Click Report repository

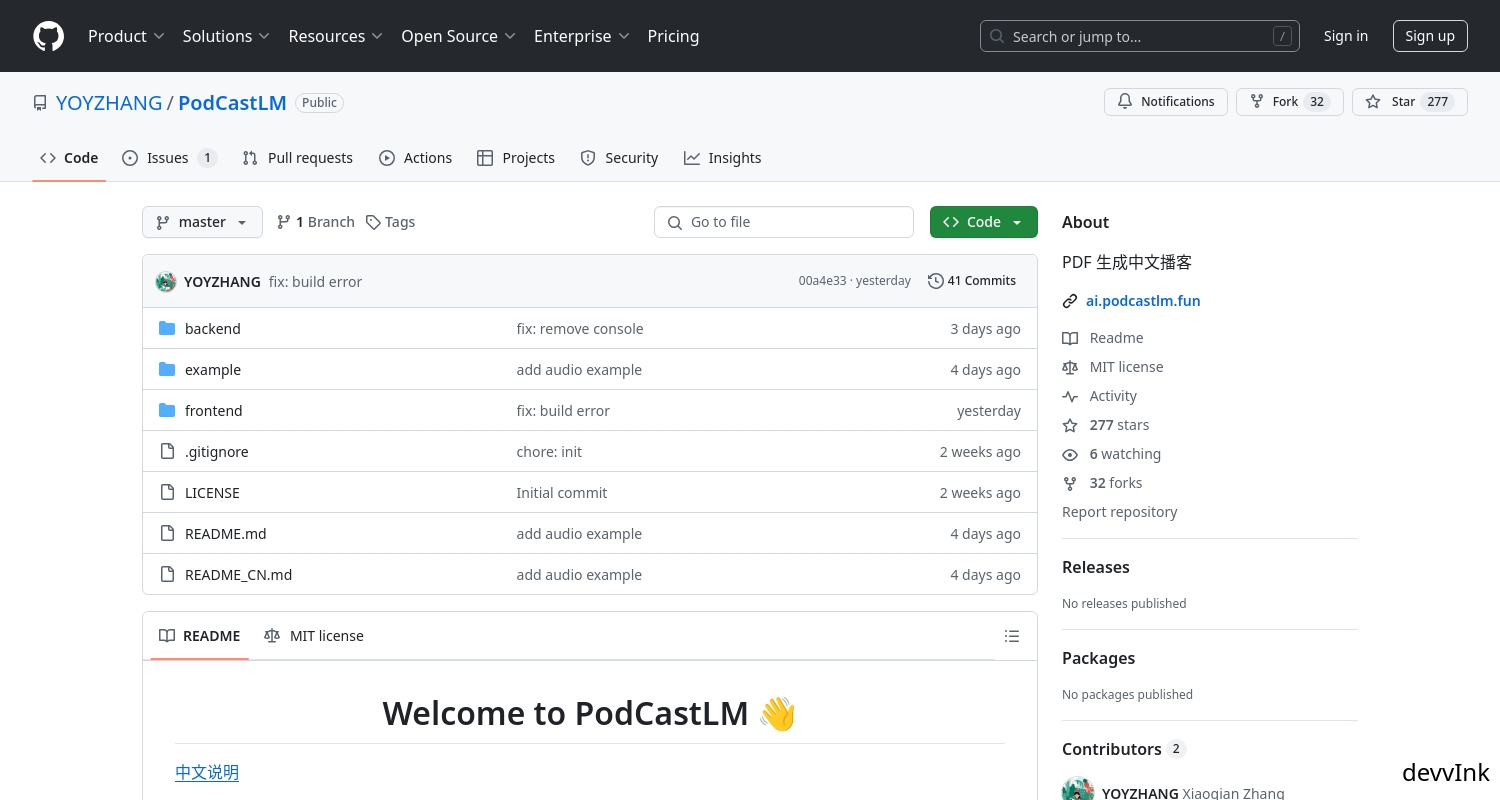[1119, 512]
